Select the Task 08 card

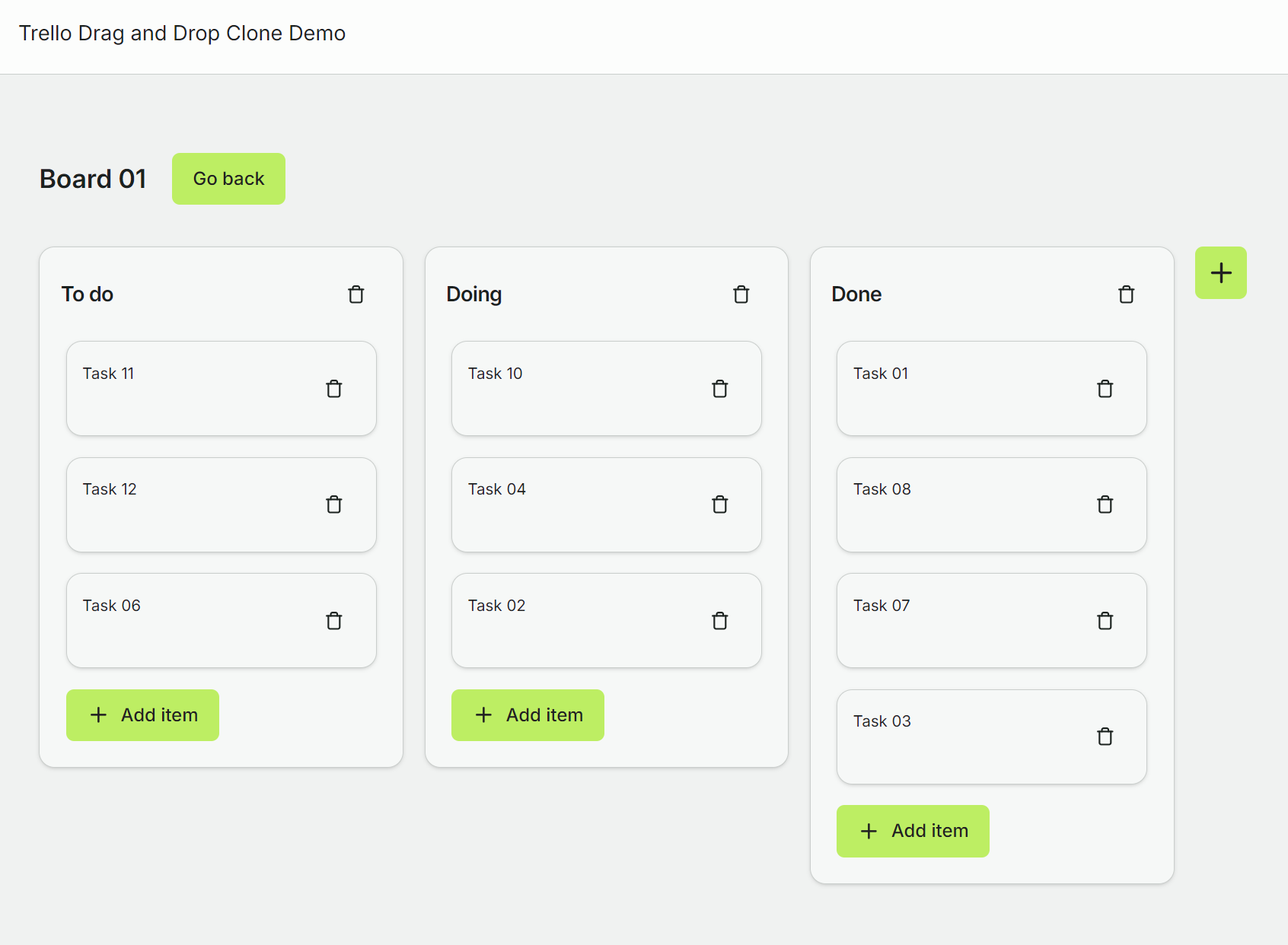pyautogui.click(x=992, y=504)
